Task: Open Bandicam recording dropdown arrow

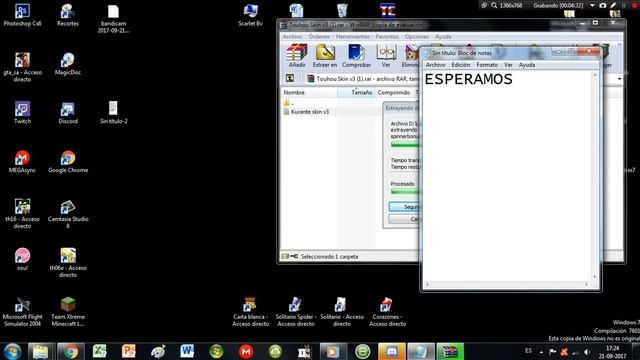Action: 592,6
